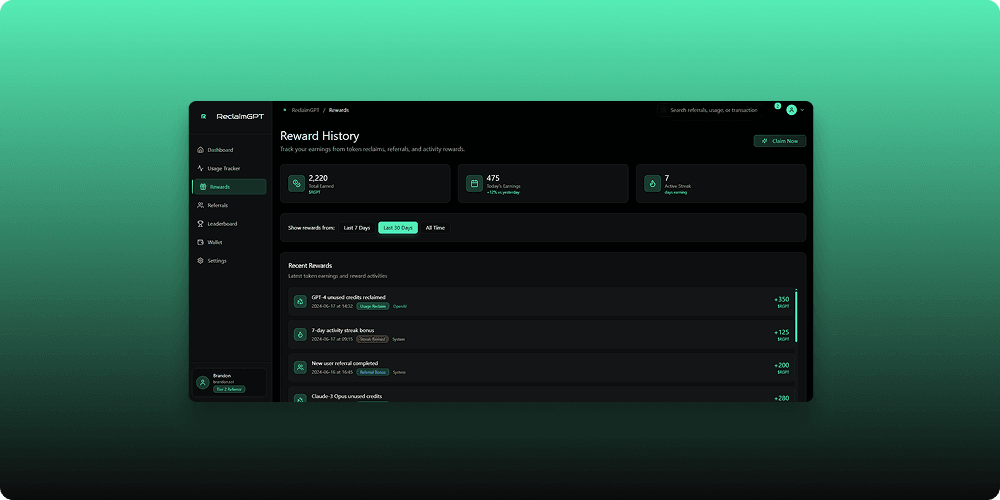
Task: Click Brandon's avatar icon in sidebar footer
Action: pyautogui.click(x=203, y=383)
